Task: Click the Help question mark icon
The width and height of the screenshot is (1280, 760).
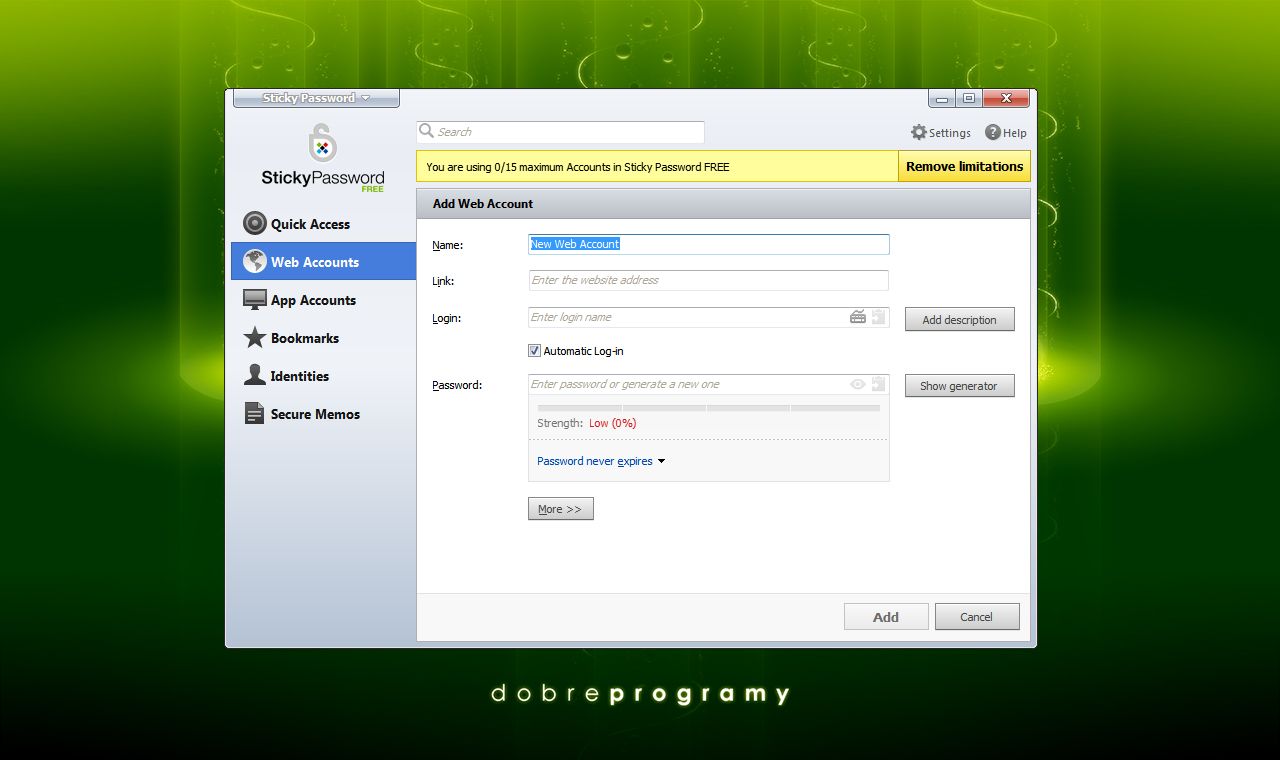Action: [993, 132]
